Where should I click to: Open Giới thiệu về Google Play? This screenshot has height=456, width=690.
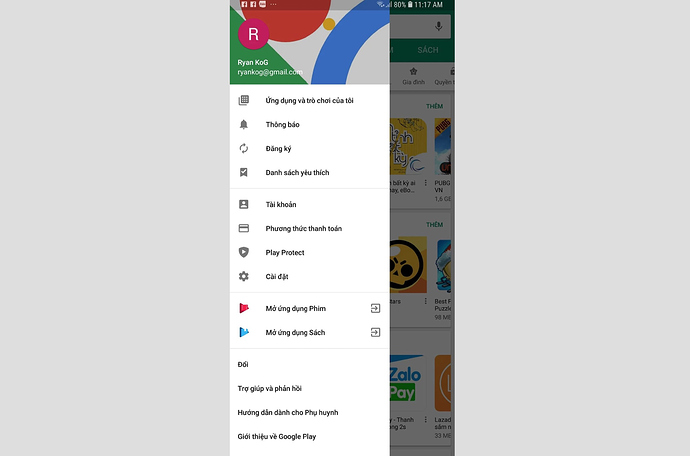point(277,437)
